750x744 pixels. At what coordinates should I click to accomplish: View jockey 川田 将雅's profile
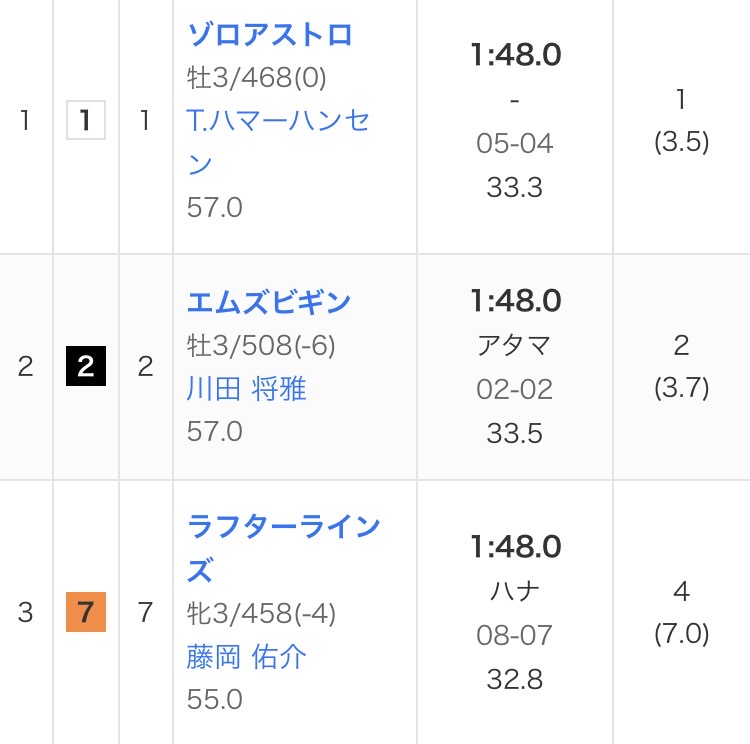point(246,388)
